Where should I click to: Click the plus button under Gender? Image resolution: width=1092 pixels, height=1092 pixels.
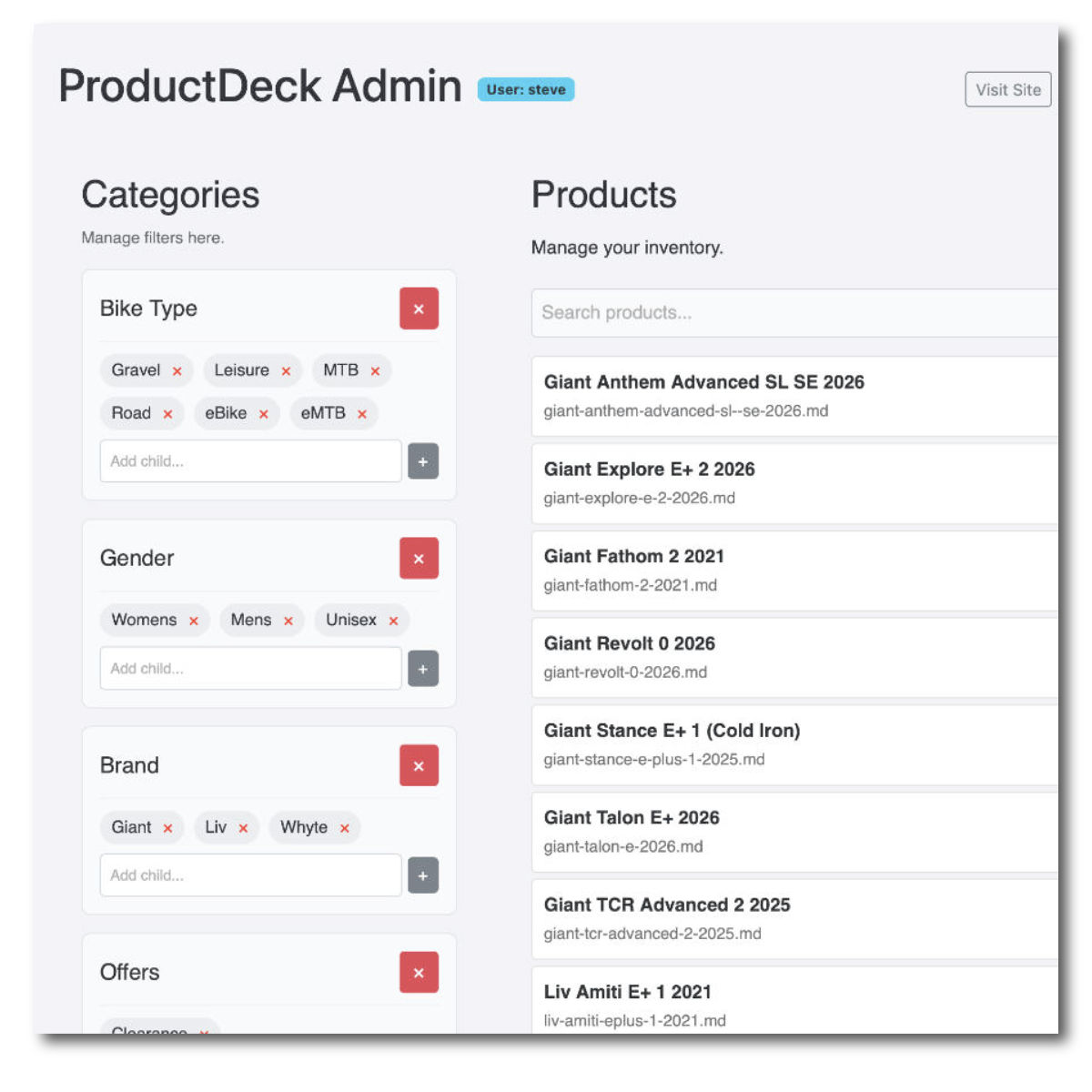coord(422,669)
